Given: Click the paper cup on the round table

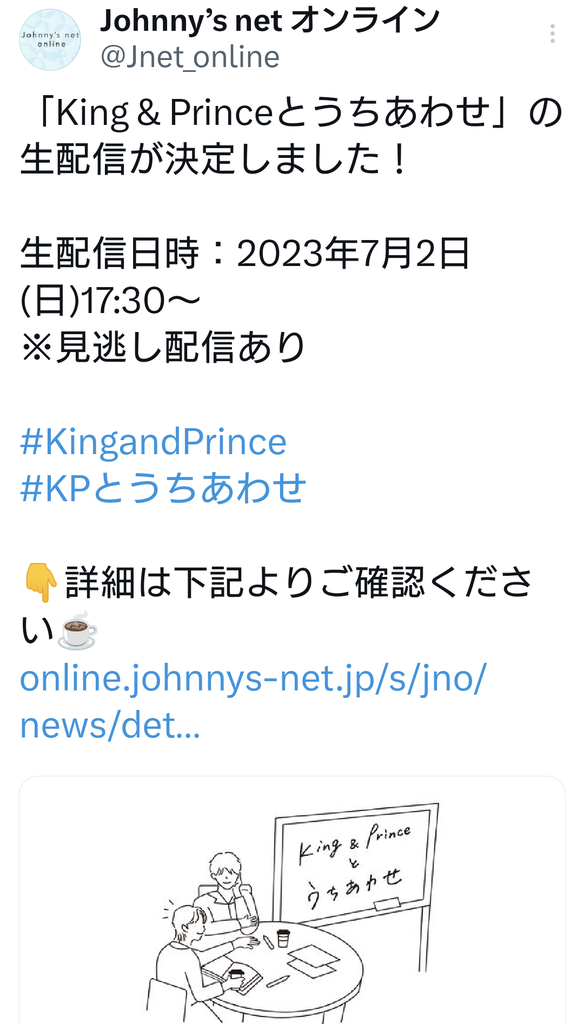Looking at the screenshot, I should [x=283, y=936].
